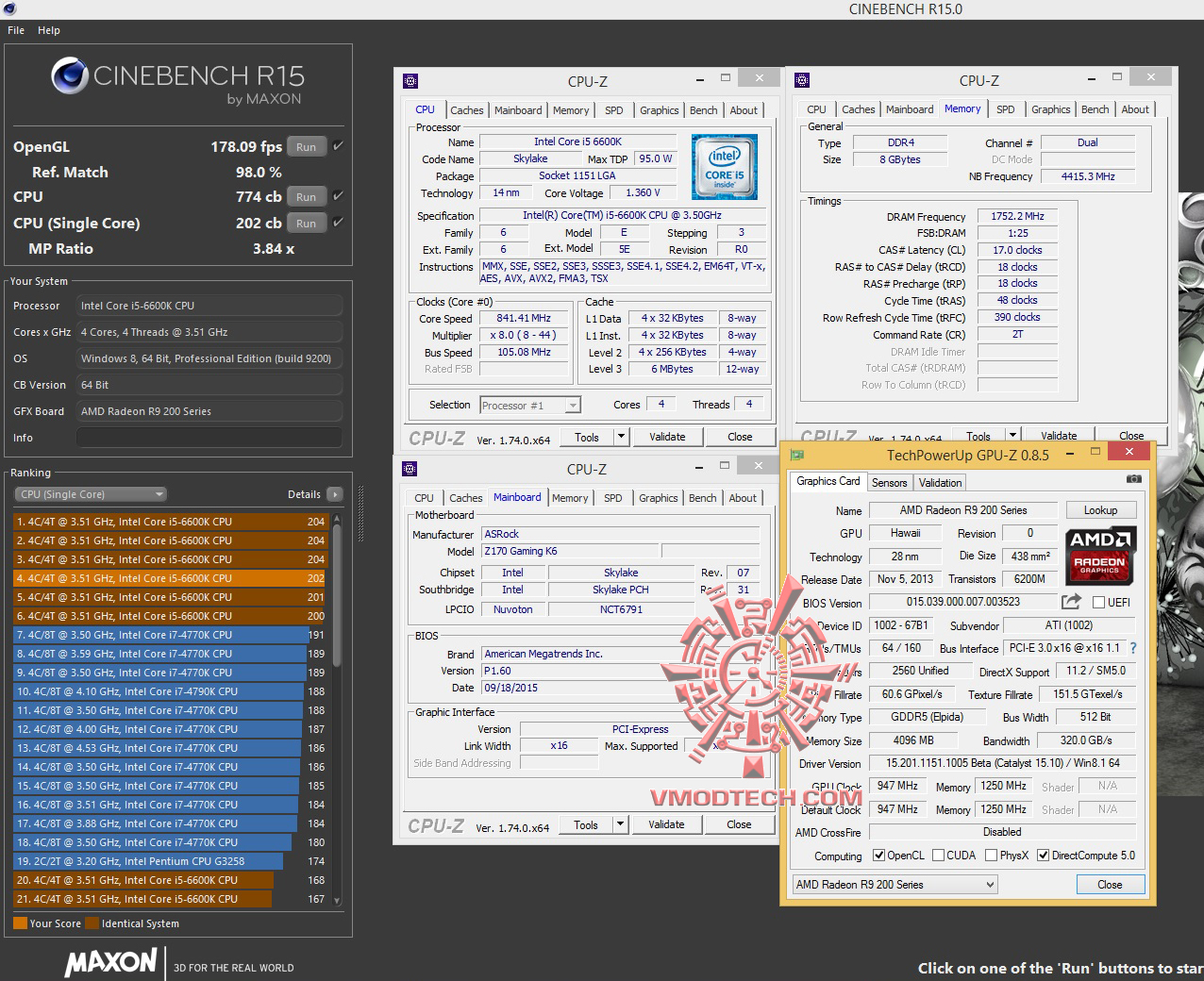Click the Z170 Gaming K6 model field
The height and width of the screenshot is (981, 1204).
click(569, 551)
